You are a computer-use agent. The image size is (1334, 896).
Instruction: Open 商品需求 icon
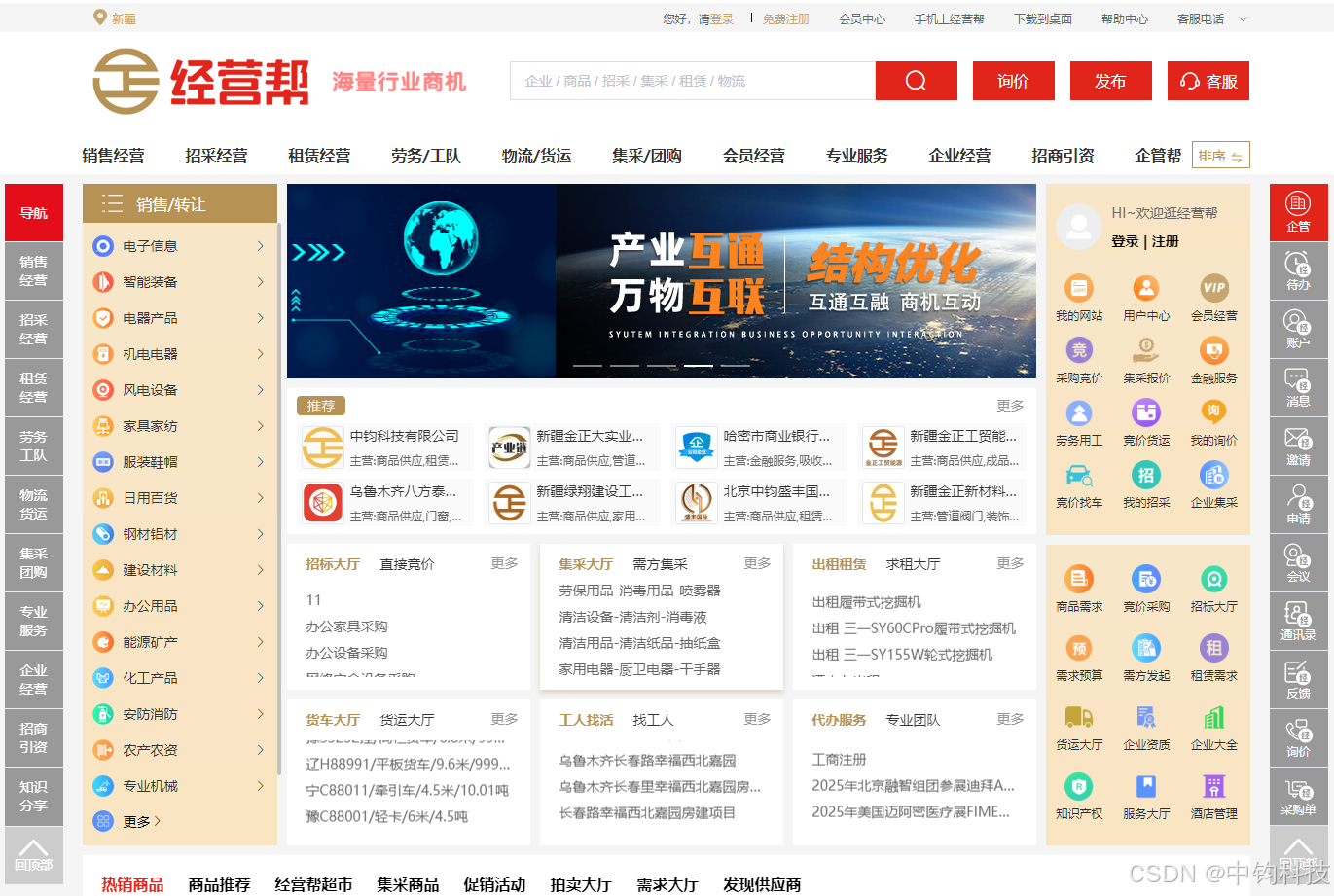[x=1079, y=579]
